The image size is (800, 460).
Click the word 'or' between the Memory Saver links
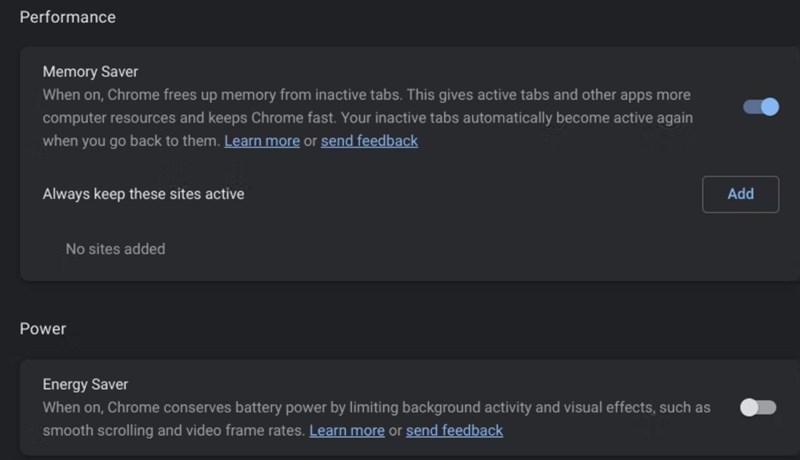pyautogui.click(x=310, y=141)
